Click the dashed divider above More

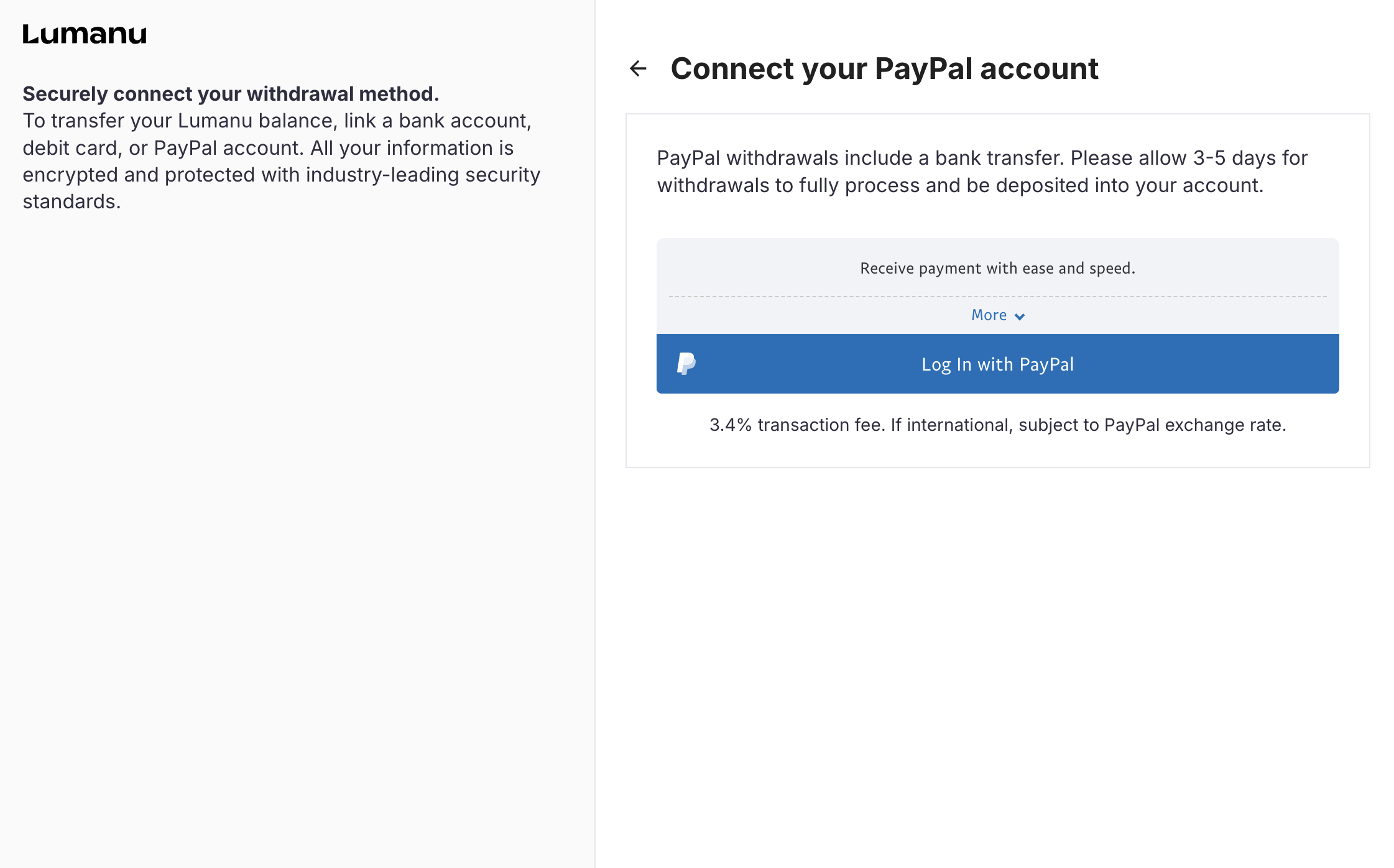tap(997, 297)
